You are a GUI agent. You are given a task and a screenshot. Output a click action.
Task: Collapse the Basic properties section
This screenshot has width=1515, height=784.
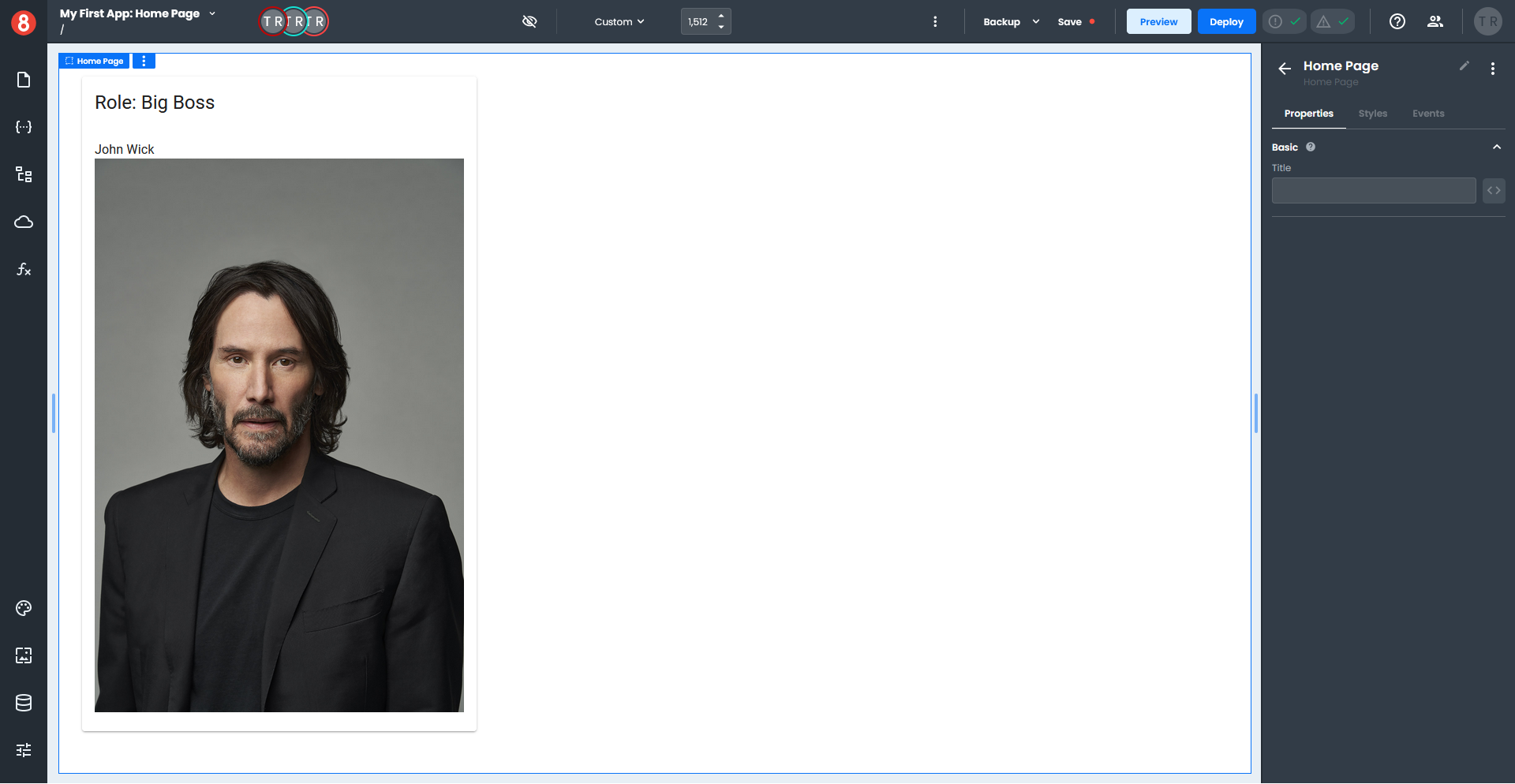pos(1496,147)
